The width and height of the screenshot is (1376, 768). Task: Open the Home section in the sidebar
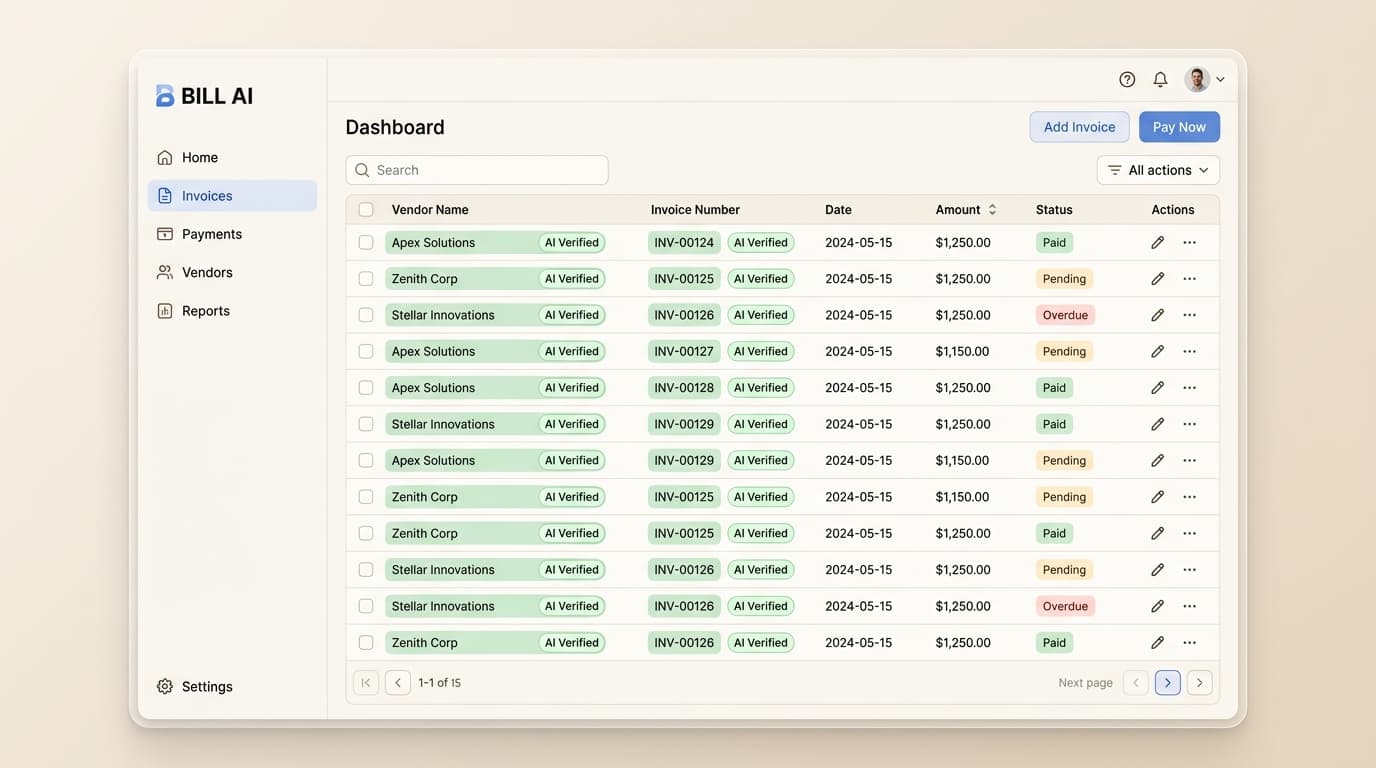(199, 157)
